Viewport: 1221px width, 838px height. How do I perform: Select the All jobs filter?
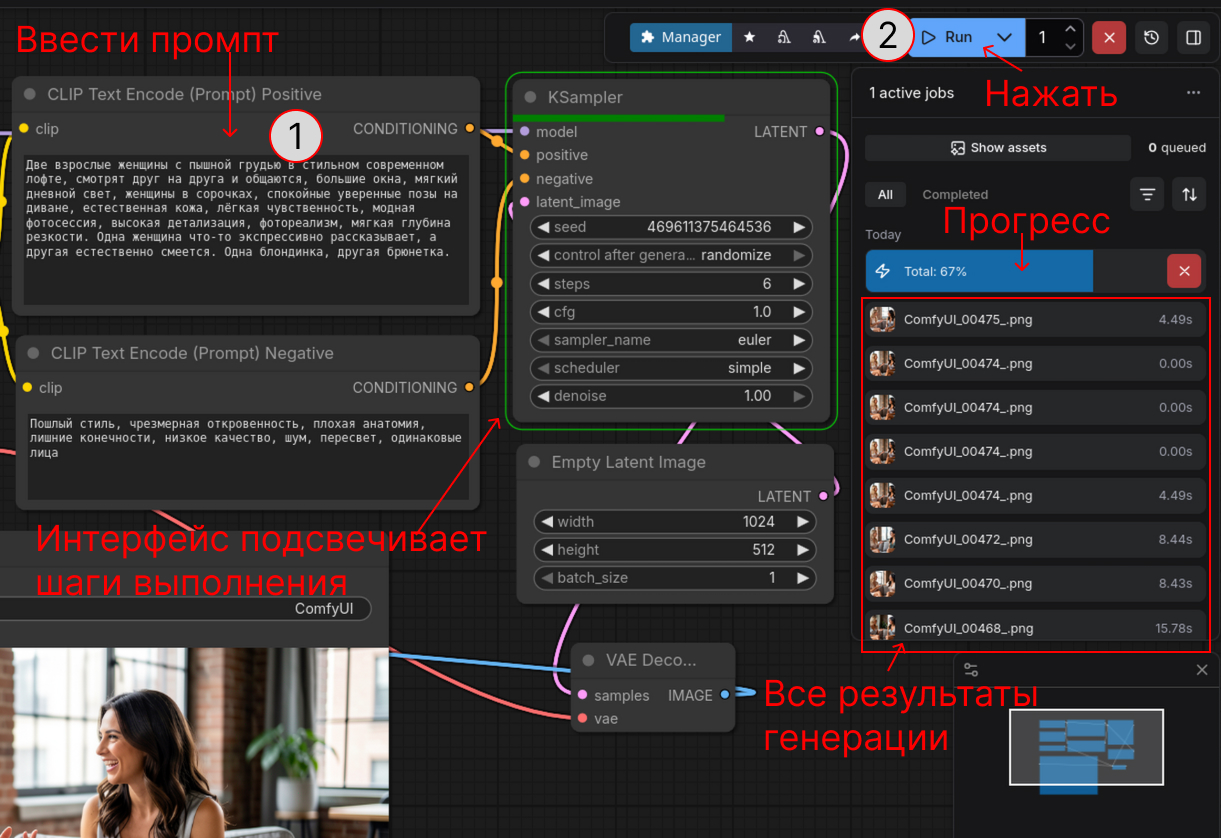tap(885, 194)
